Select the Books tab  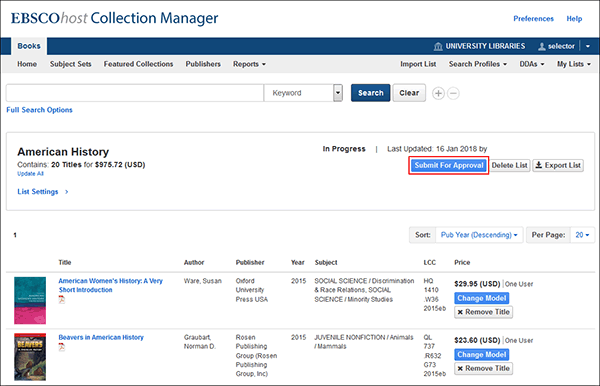point(29,46)
